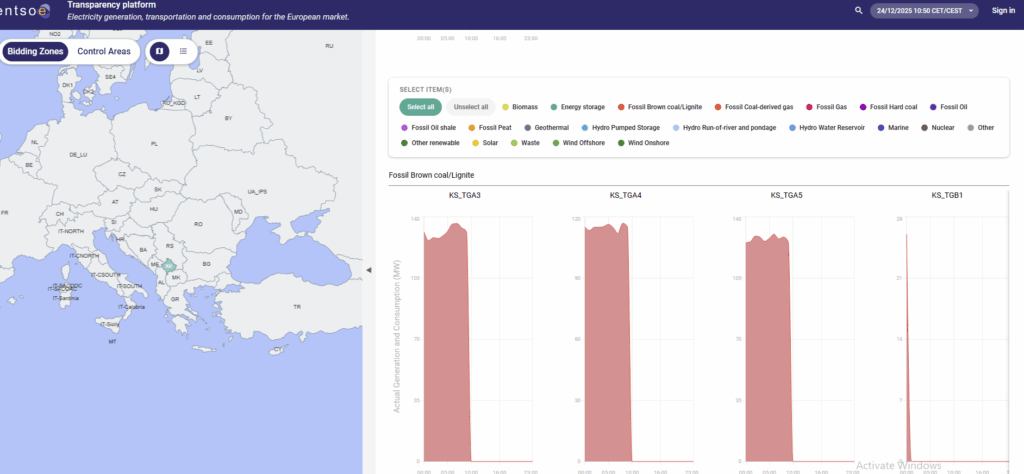The image size is (1024, 474).
Task: Click the Fossil Gas color dot
Action: (809, 106)
